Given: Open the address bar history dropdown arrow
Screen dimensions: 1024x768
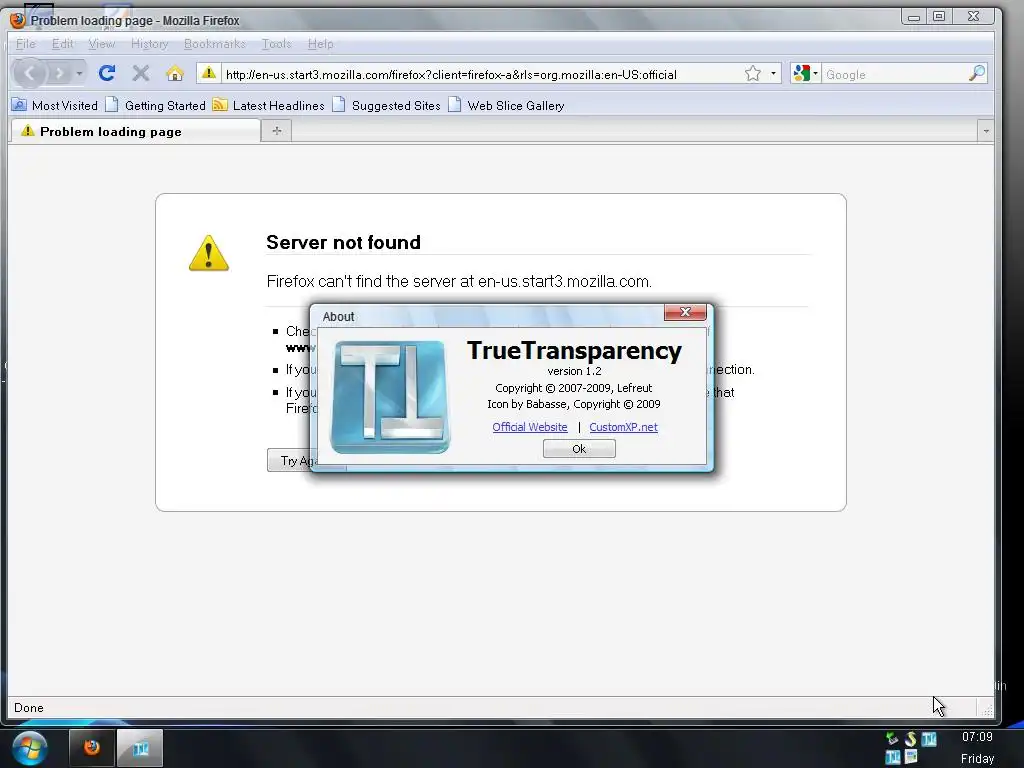Looking at the screenshot, I should coord(773,74).
